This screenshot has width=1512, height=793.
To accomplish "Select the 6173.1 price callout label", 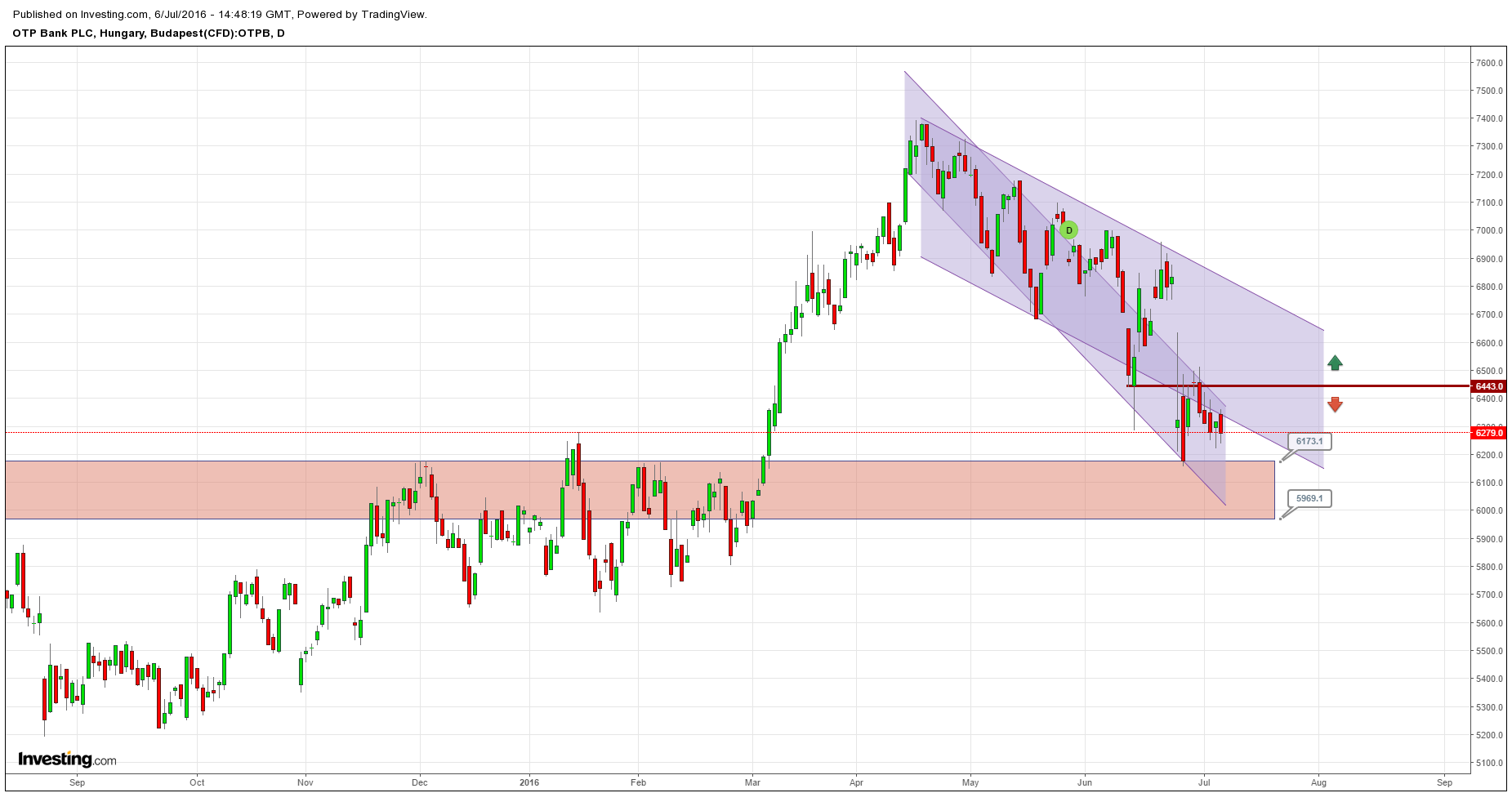I will coord(1309,442).
